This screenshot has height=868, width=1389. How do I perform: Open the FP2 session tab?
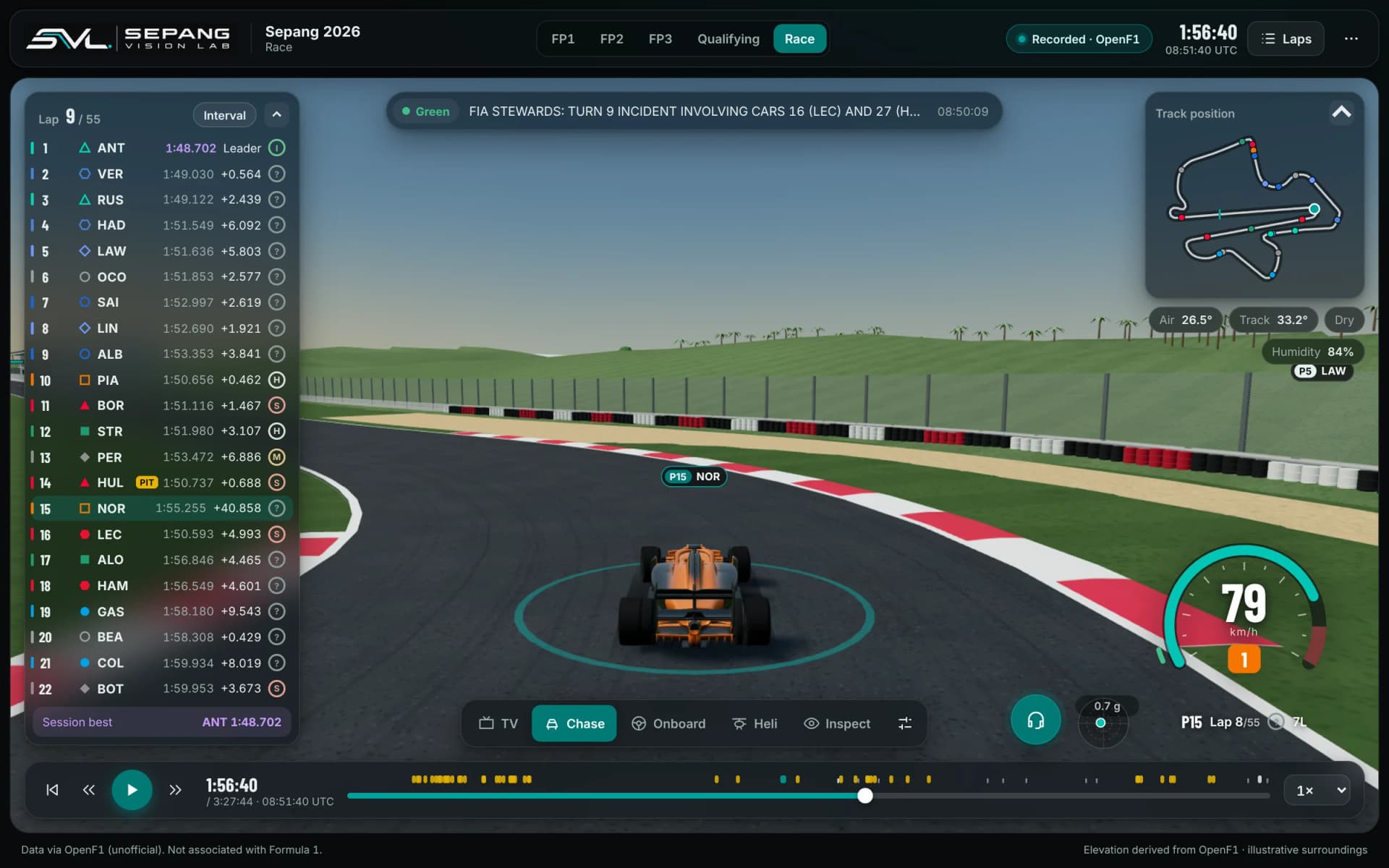pos(611,39)
